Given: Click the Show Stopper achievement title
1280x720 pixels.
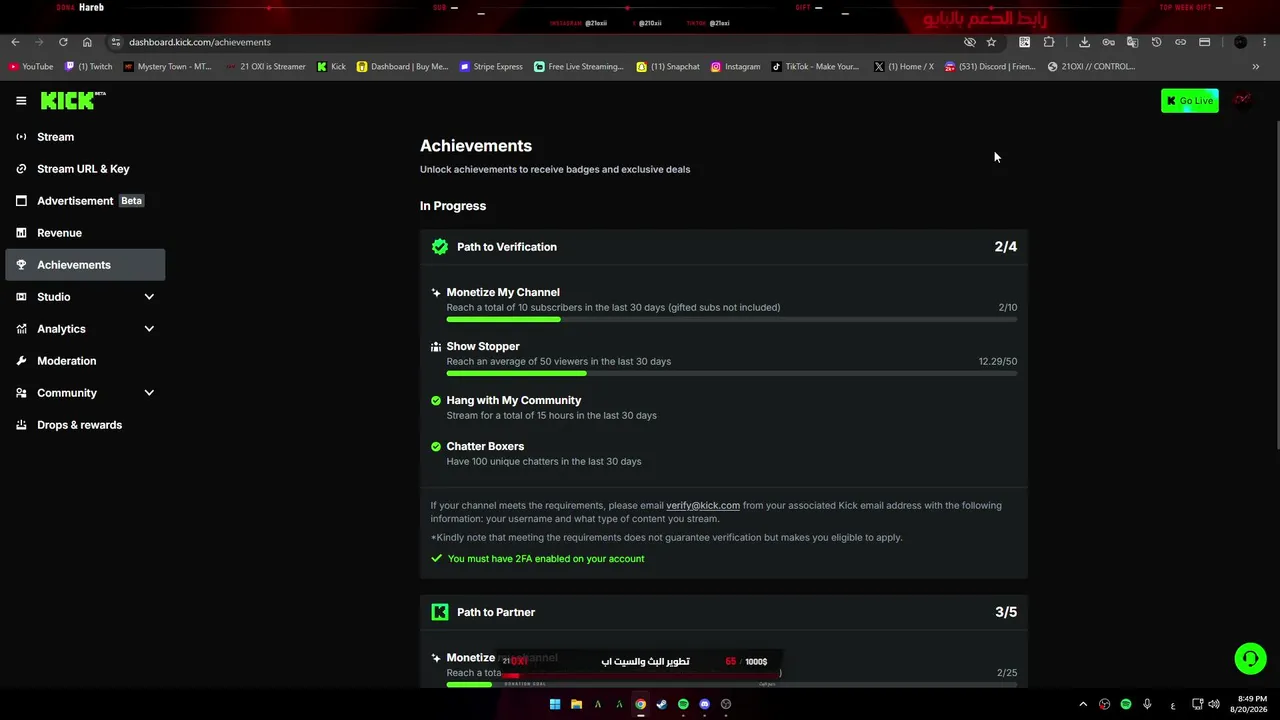Looking at the screenshot, I should [483, 346].
